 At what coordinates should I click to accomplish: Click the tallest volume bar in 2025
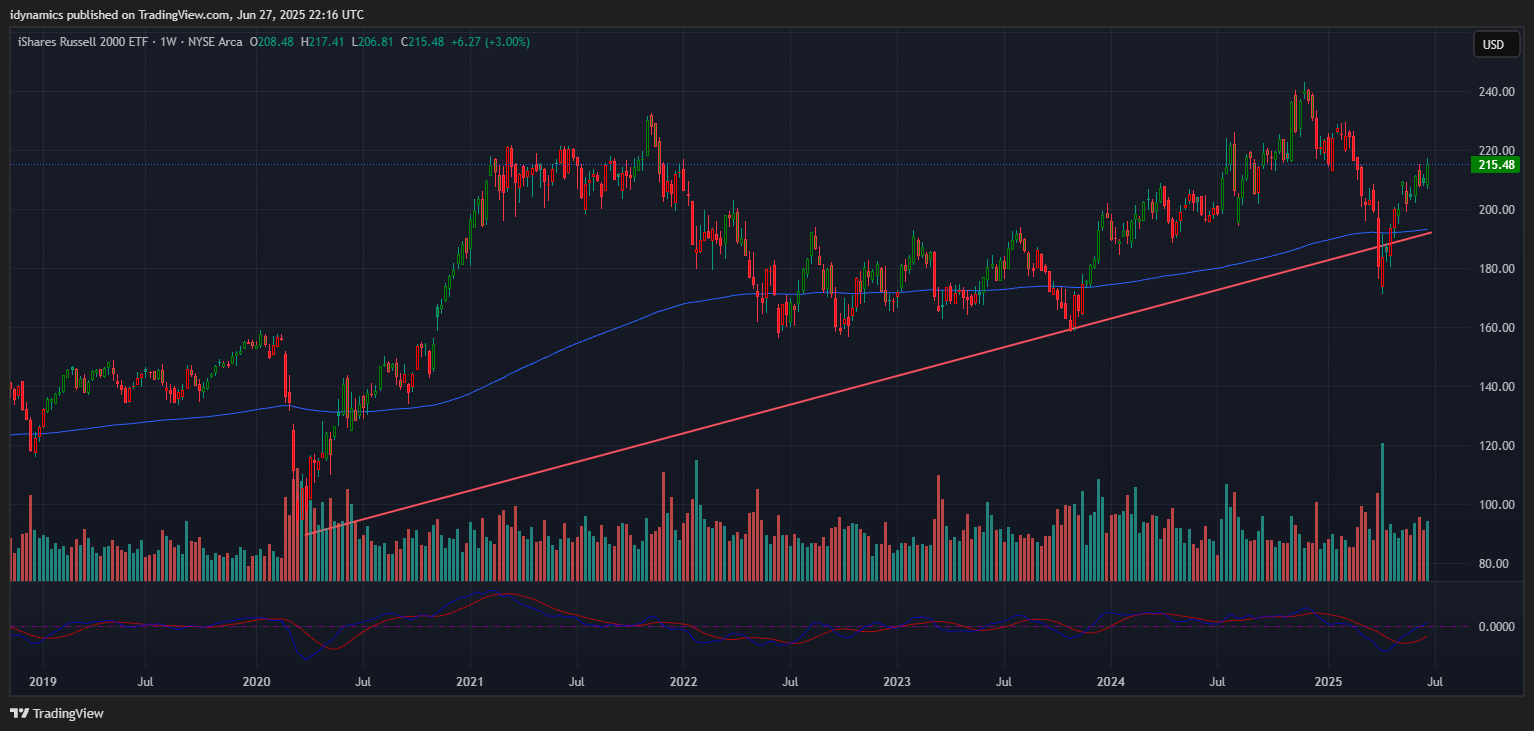point(1382,512)
